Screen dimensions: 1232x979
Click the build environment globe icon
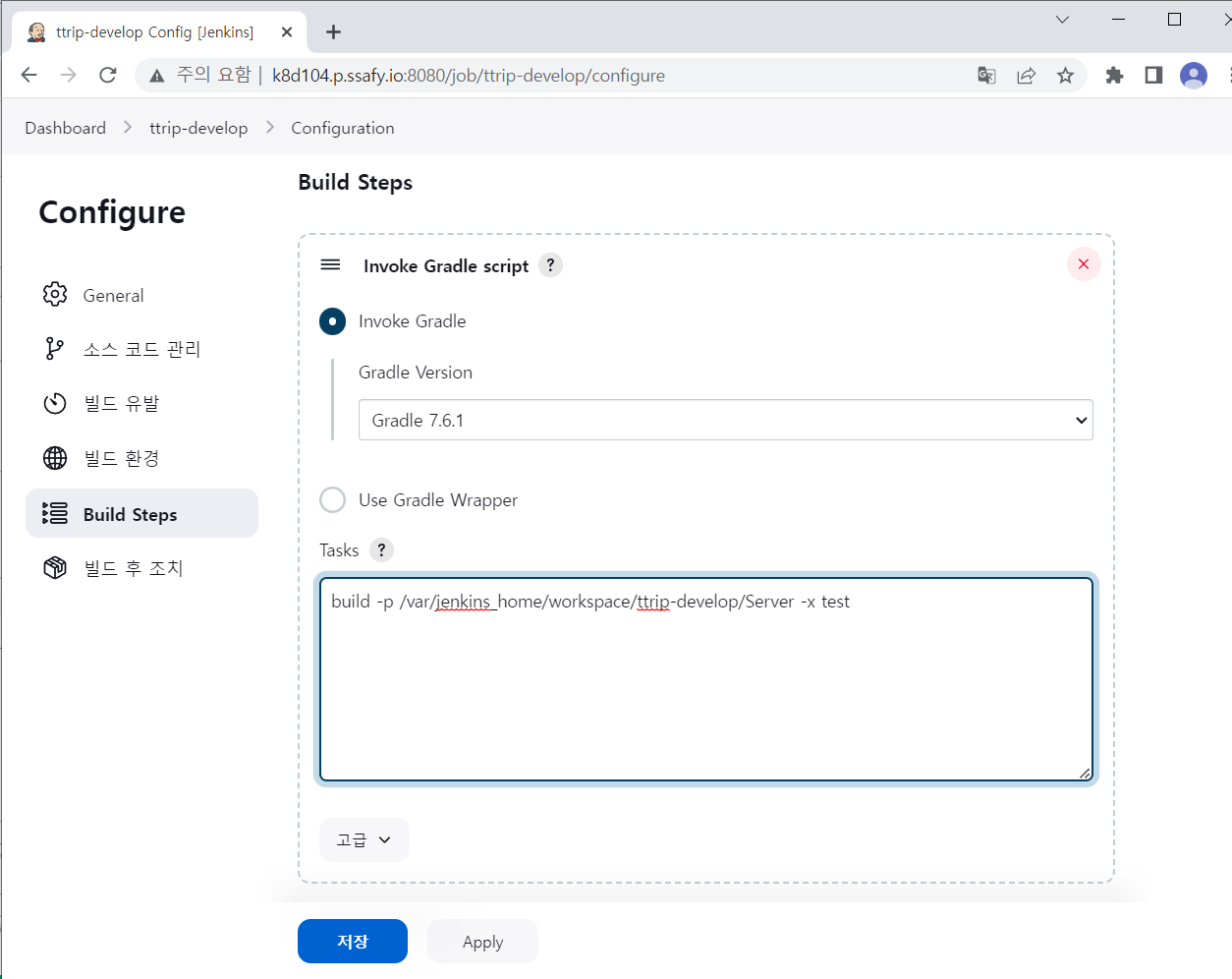tap(55, 457)
